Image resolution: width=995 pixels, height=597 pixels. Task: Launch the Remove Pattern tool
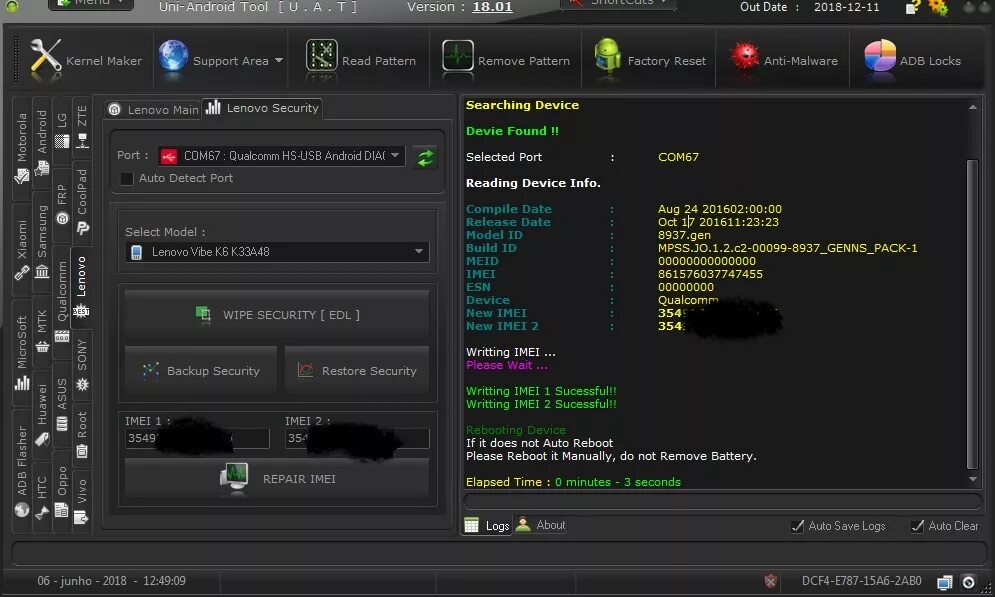tap(506, 60)
